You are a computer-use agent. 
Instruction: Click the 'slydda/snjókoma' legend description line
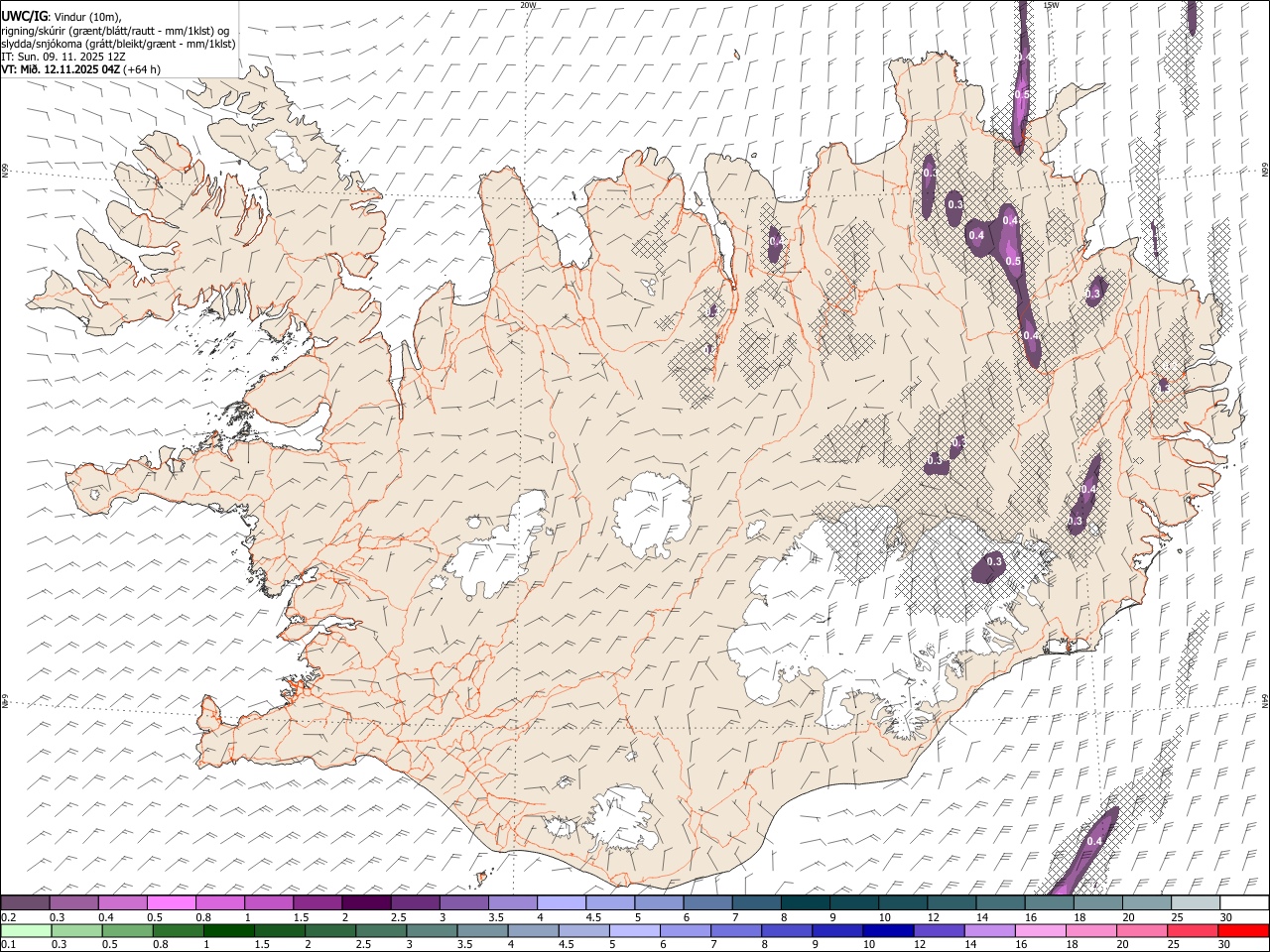118,44
